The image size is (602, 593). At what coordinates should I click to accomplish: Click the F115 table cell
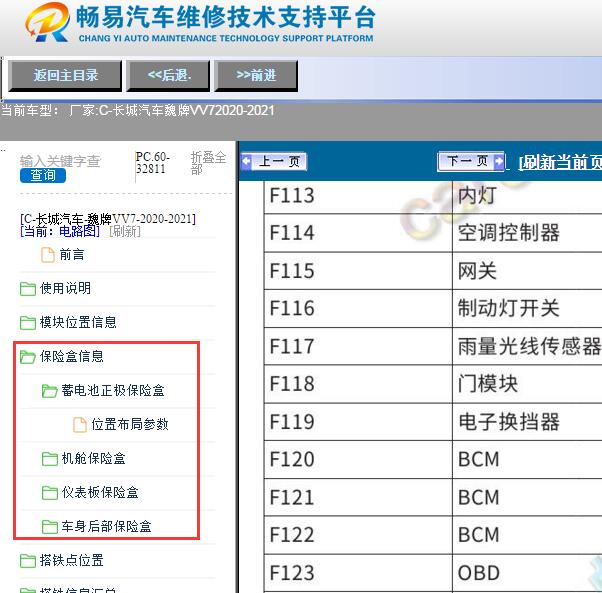pyautogui.click(x=358, y=271)
